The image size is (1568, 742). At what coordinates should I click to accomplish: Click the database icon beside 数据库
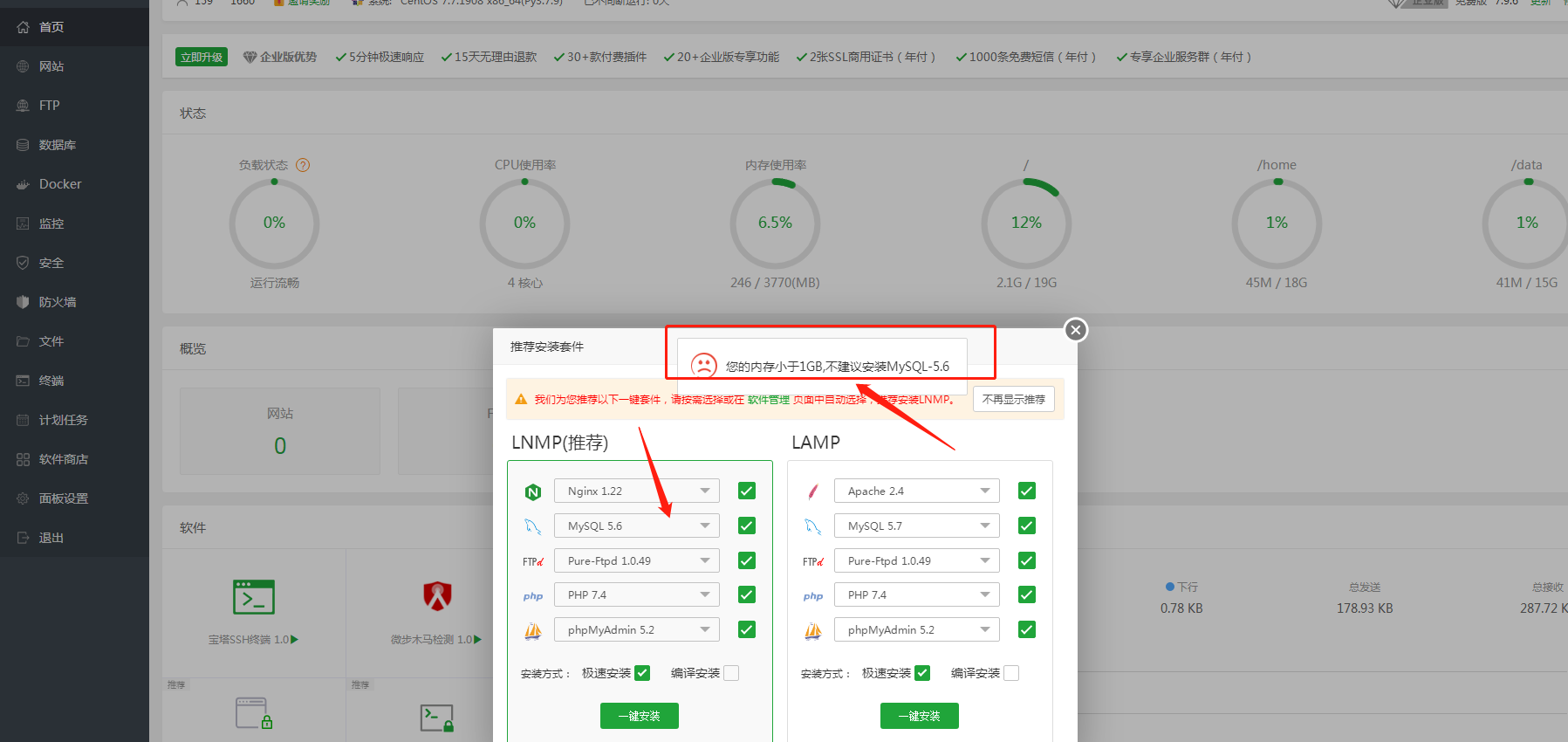23,145
